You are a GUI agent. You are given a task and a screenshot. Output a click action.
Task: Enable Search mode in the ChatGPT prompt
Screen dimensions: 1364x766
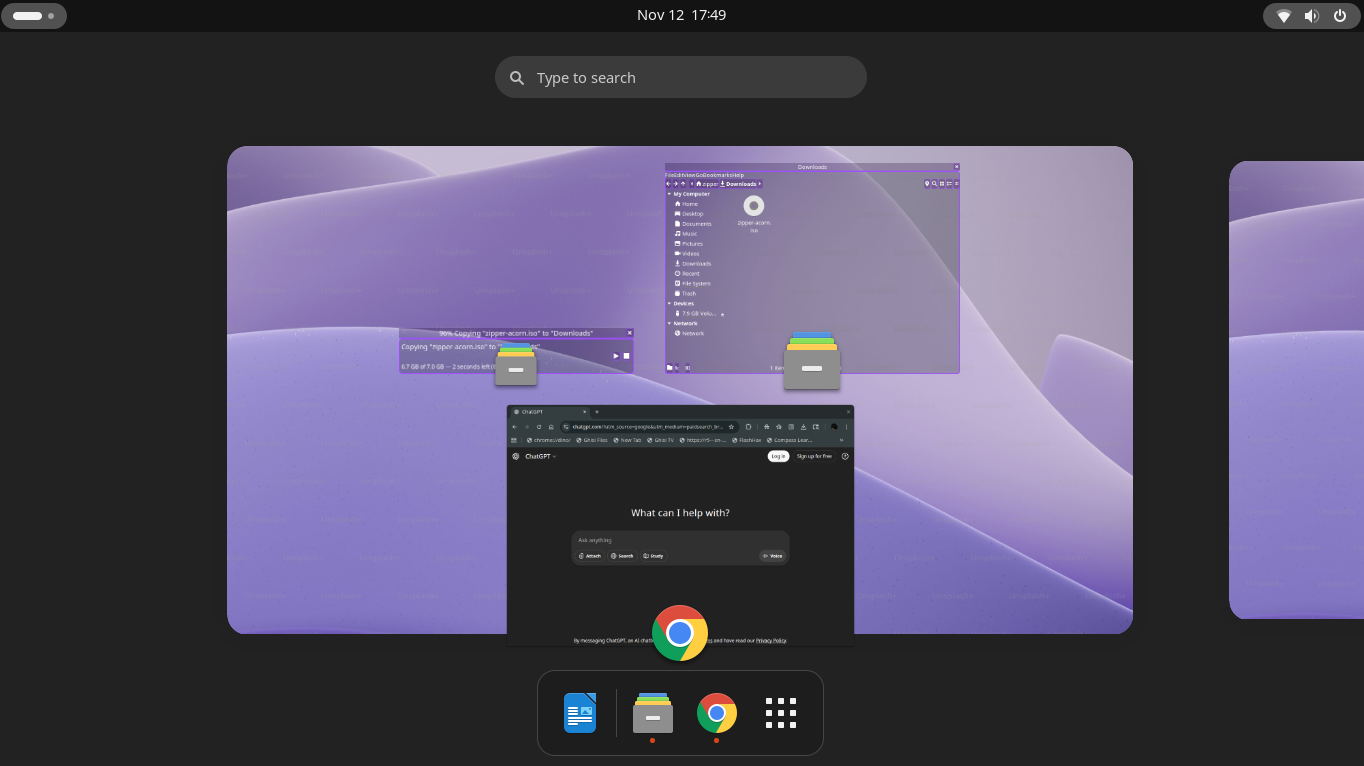pyautogui.click(x=622, y=556)
